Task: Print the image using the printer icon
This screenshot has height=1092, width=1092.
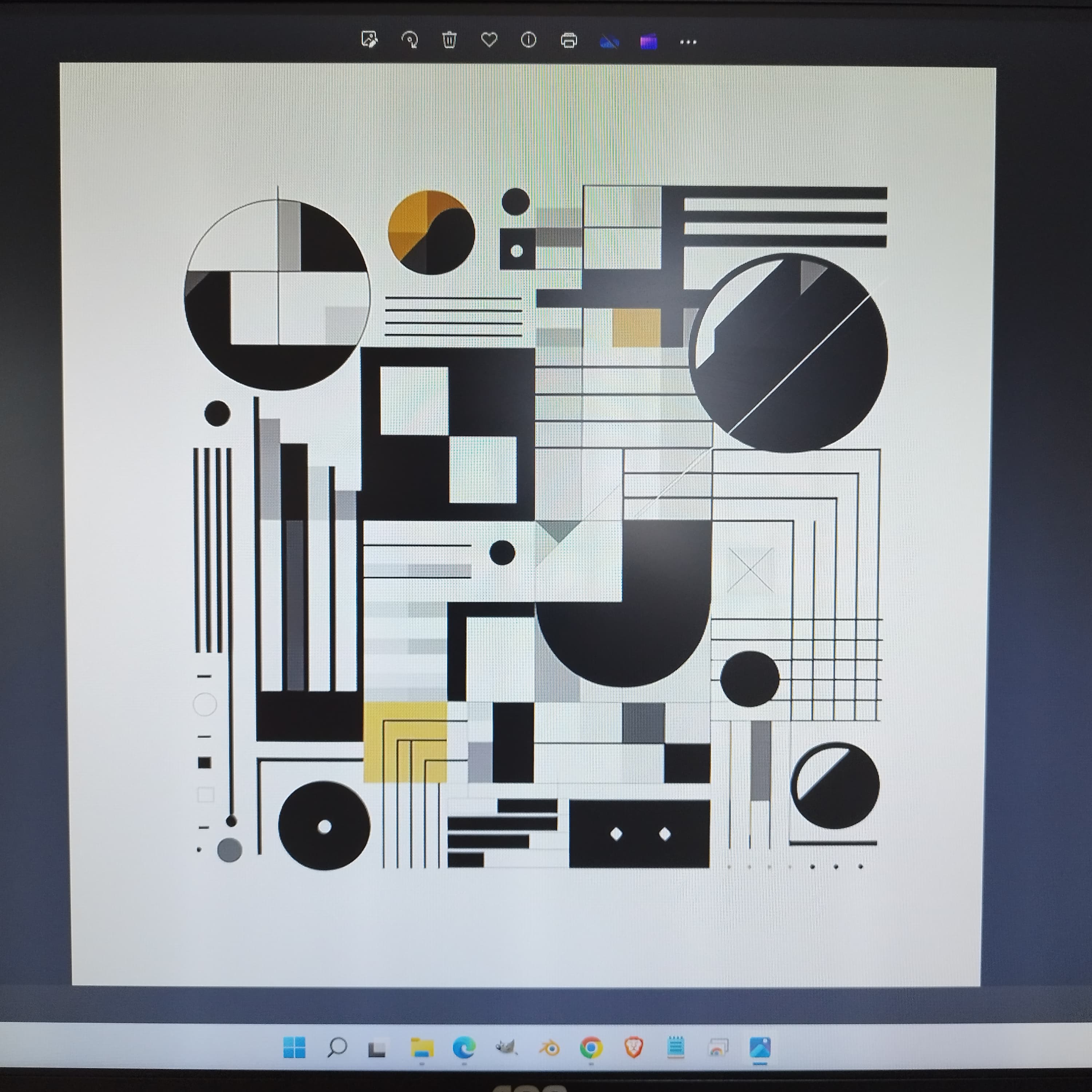Action: click(569, 41)
